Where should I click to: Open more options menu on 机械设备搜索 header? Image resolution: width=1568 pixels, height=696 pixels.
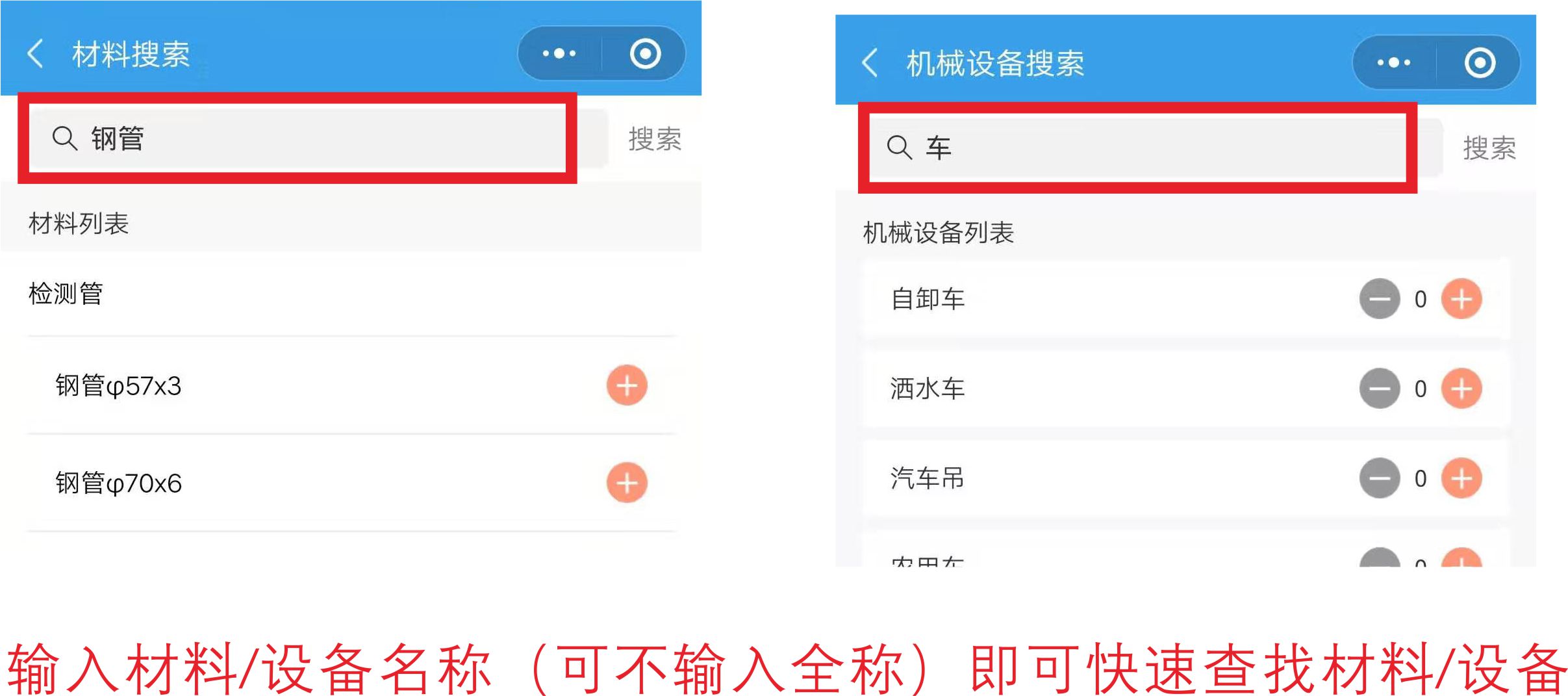(1394, 62)
